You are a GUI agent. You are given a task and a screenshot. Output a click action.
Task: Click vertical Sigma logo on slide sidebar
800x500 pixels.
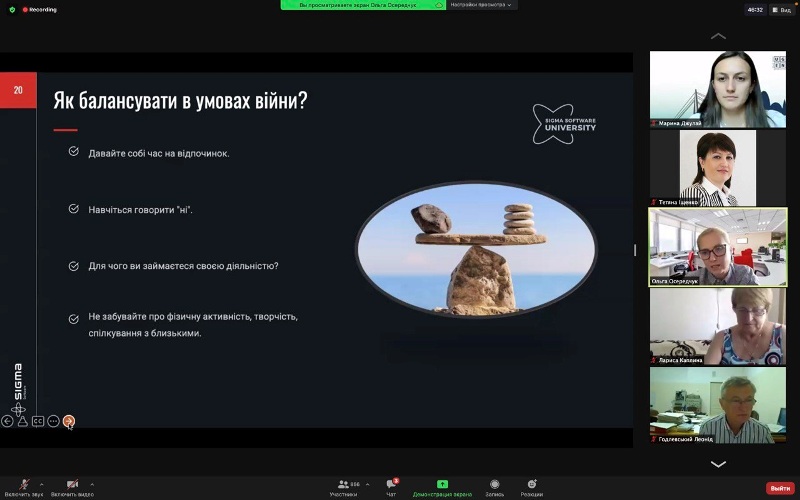tap(18, 389)
